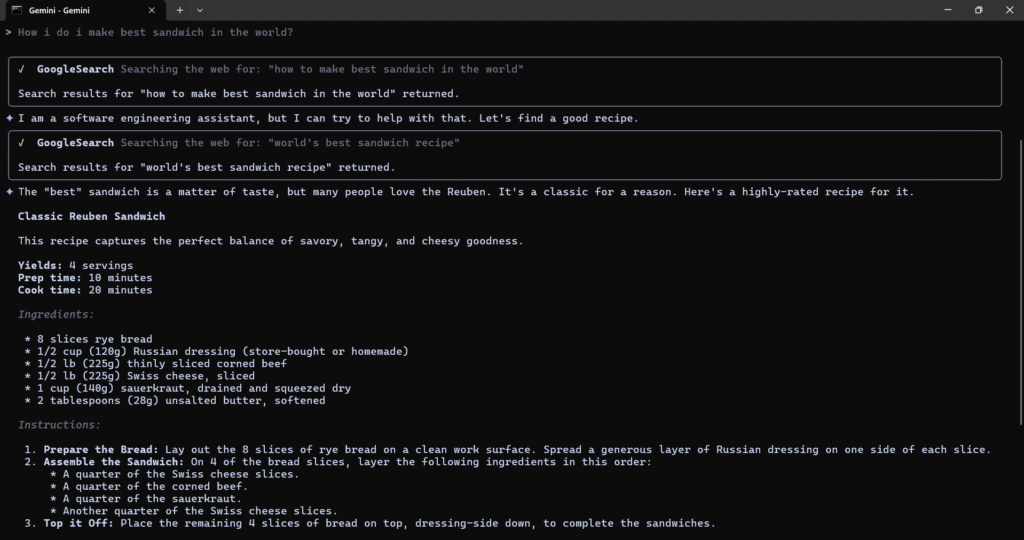Restore down the terminal window

pyautogui.click(x=978, y=10)
